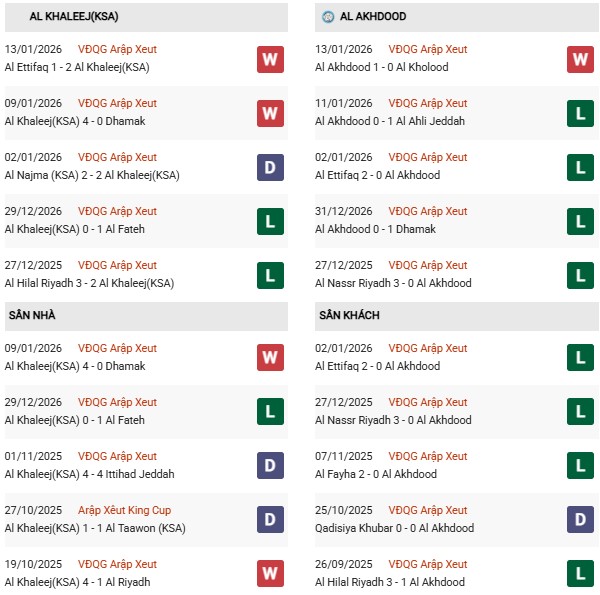This screenshot has height=595, width=600.
Task: Click W badge for Al Khaleej 4-1 Al Riyadh
Action: (x=270, y=574)
